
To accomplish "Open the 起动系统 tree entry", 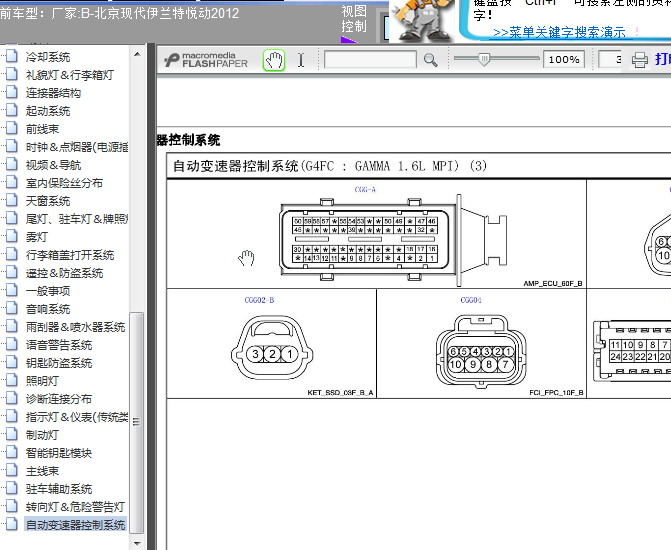I will (x=48, y=111).
